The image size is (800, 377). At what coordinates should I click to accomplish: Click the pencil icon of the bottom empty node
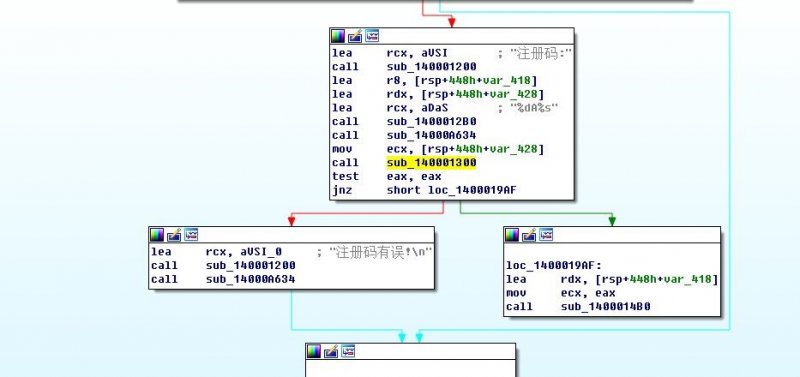click(331, 351)
